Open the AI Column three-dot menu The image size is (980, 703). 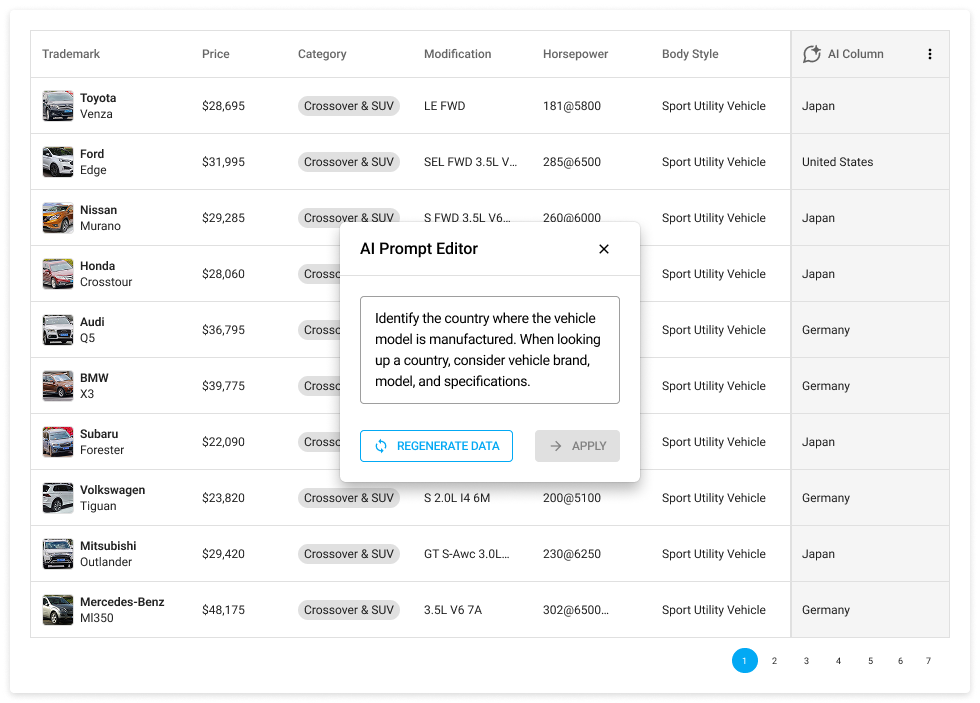pos(929,54)
